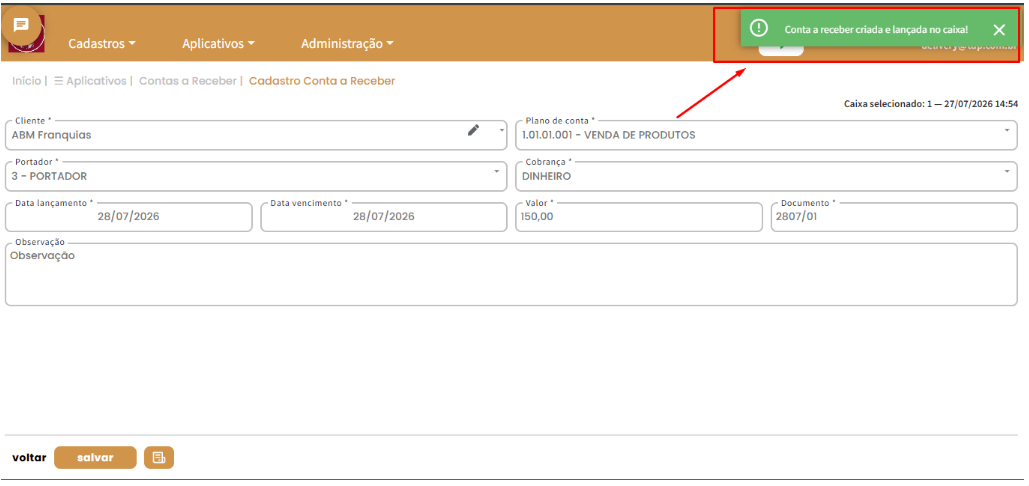Click 'ABM Franquias' client name
Screen dimensions: 1029x486
pyautogui.click(x=52, y=135)
